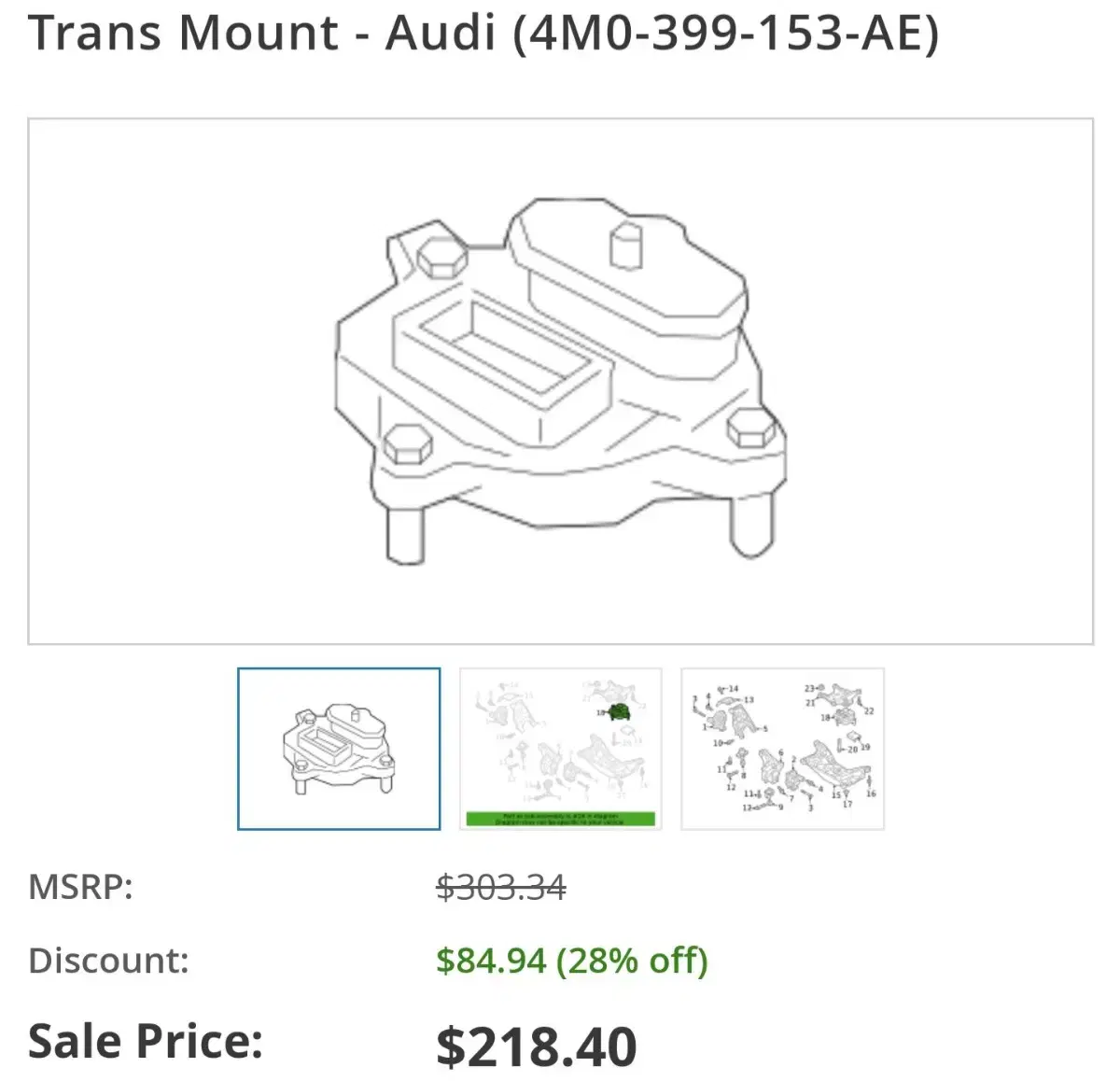Select the first trans mount thumbnail

click(339, 749)
